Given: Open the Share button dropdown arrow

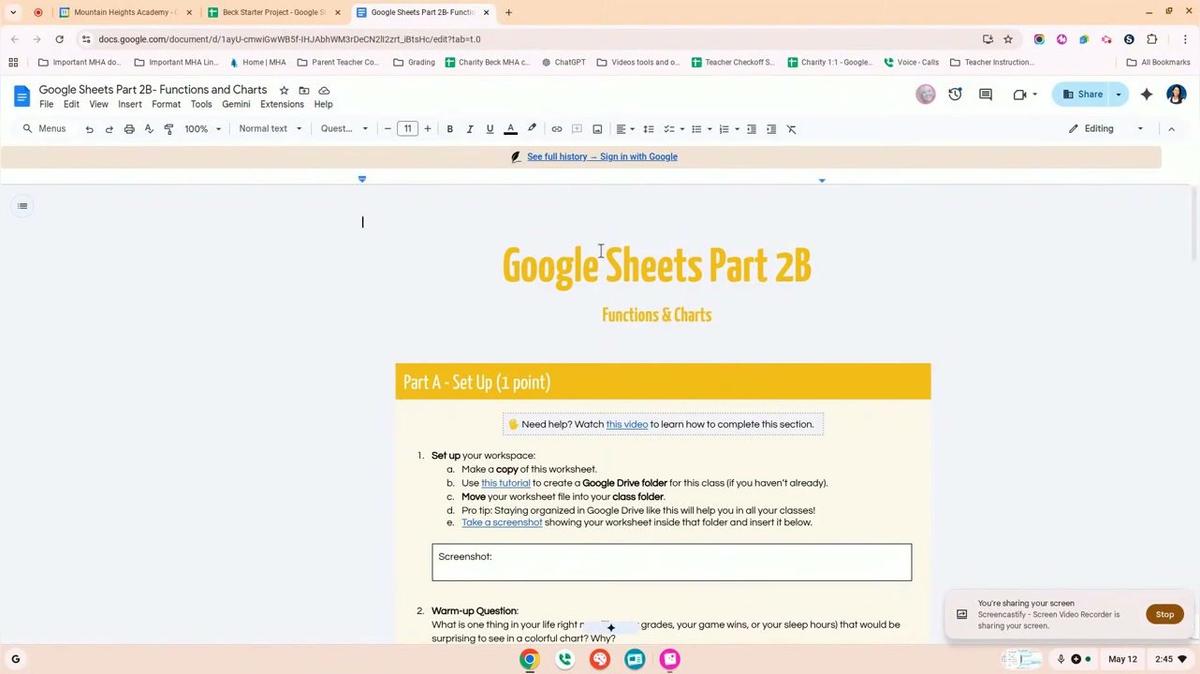Looking at the screenshot, I should (1119, 94).
